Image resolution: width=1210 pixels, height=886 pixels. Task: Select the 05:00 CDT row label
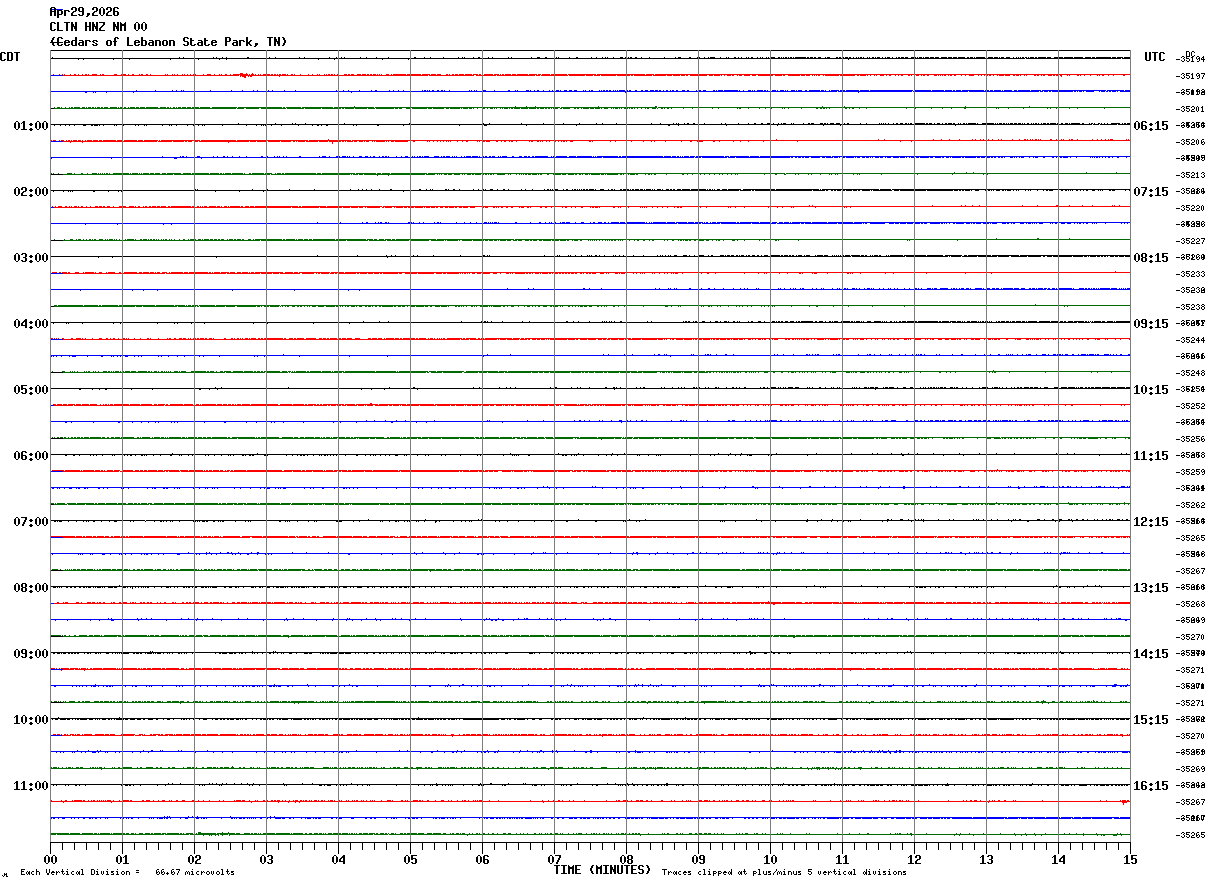tap(30, 389)
